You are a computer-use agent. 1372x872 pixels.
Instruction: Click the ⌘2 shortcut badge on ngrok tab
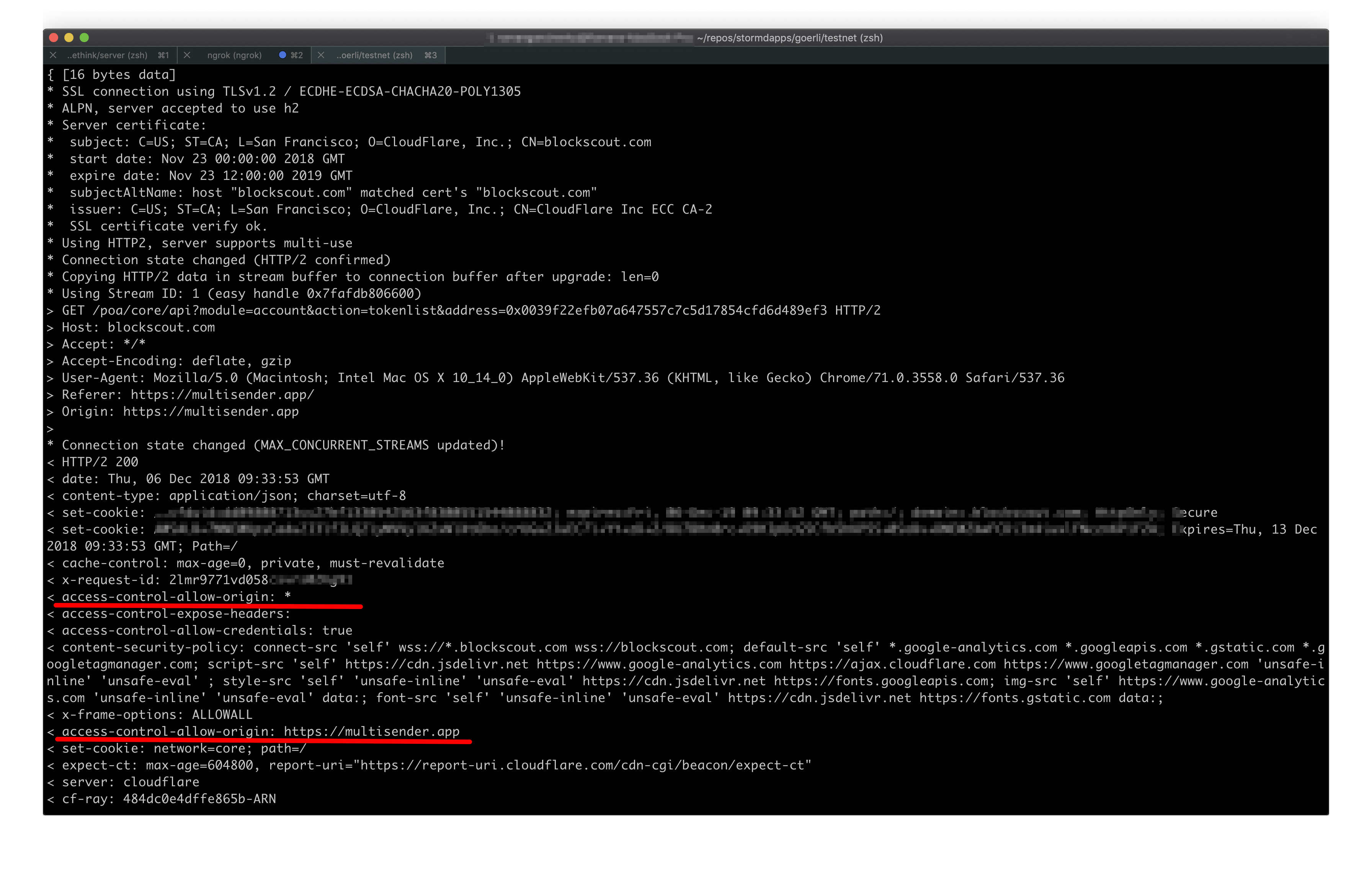(x=297, y=55)
